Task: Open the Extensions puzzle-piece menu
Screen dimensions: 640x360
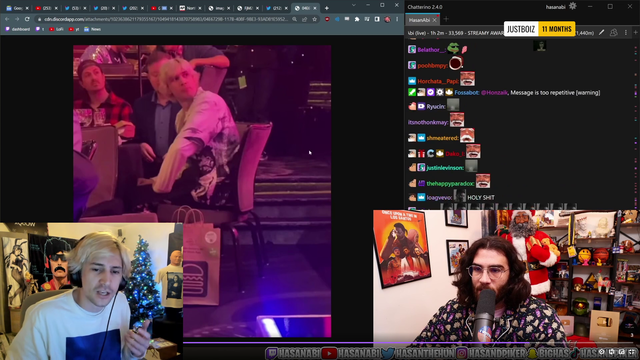Action: pos(357,19)
